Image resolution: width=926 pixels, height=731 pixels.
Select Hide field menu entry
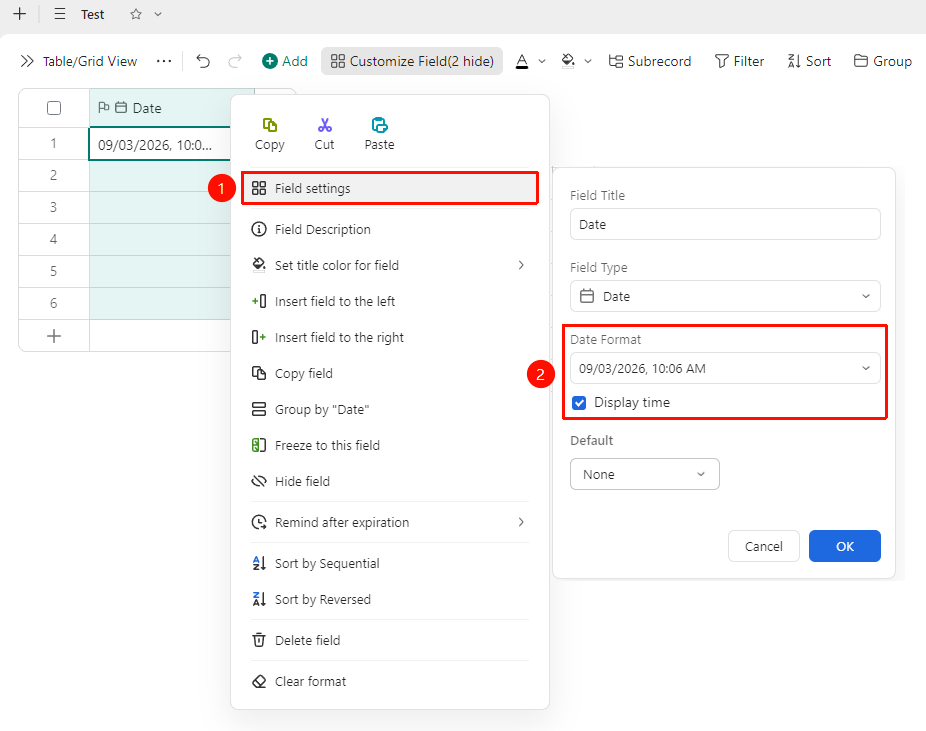click(390, 481)
